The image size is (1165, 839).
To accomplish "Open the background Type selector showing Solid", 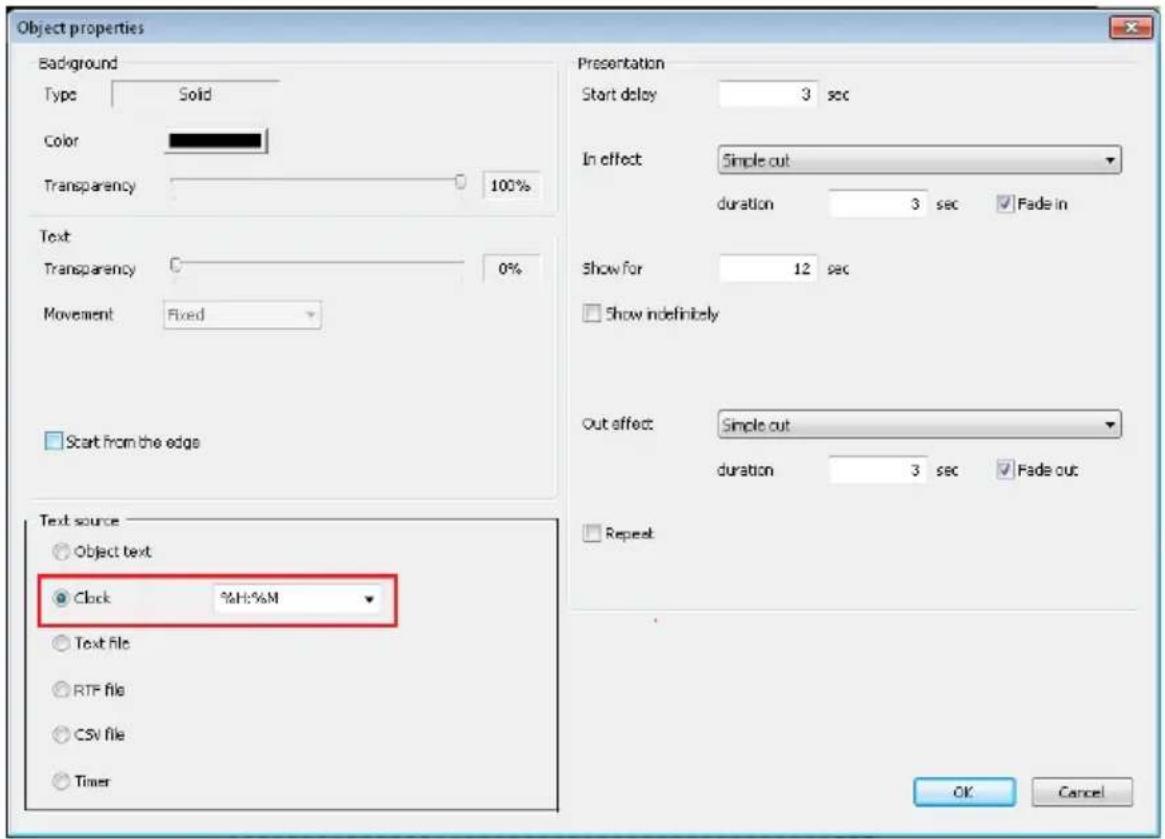I will coord(195,94).
